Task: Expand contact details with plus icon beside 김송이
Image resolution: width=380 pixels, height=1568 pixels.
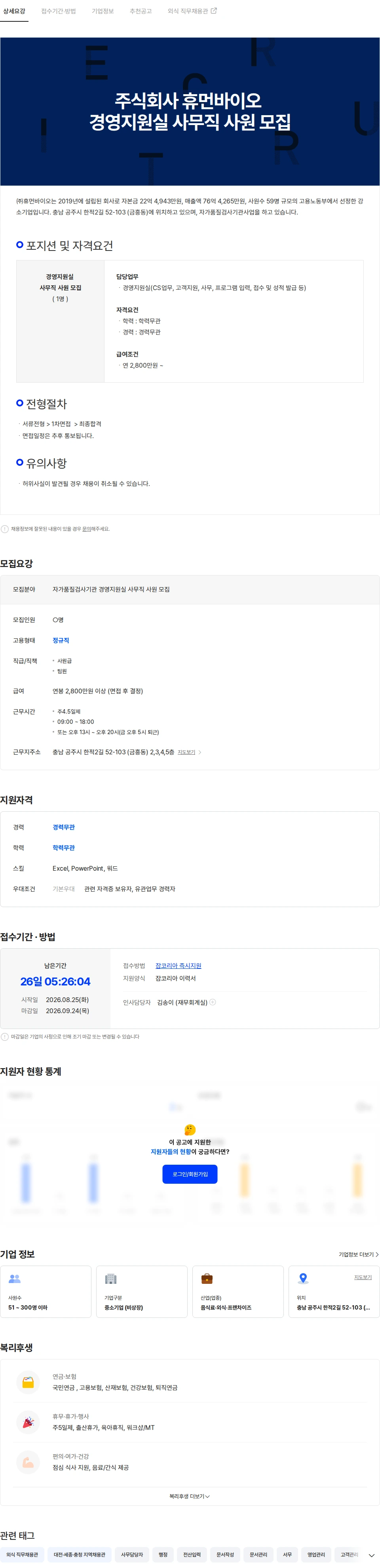Action: (213, 1002)
